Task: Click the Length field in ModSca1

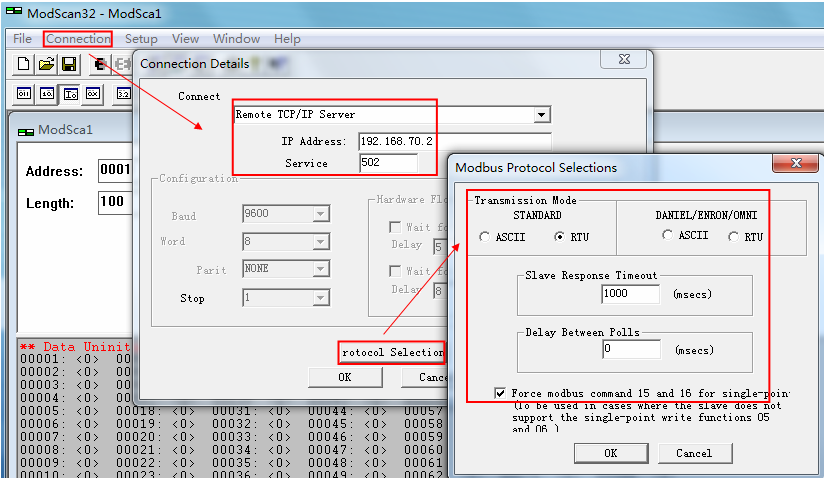Action: tap(116, 202)
